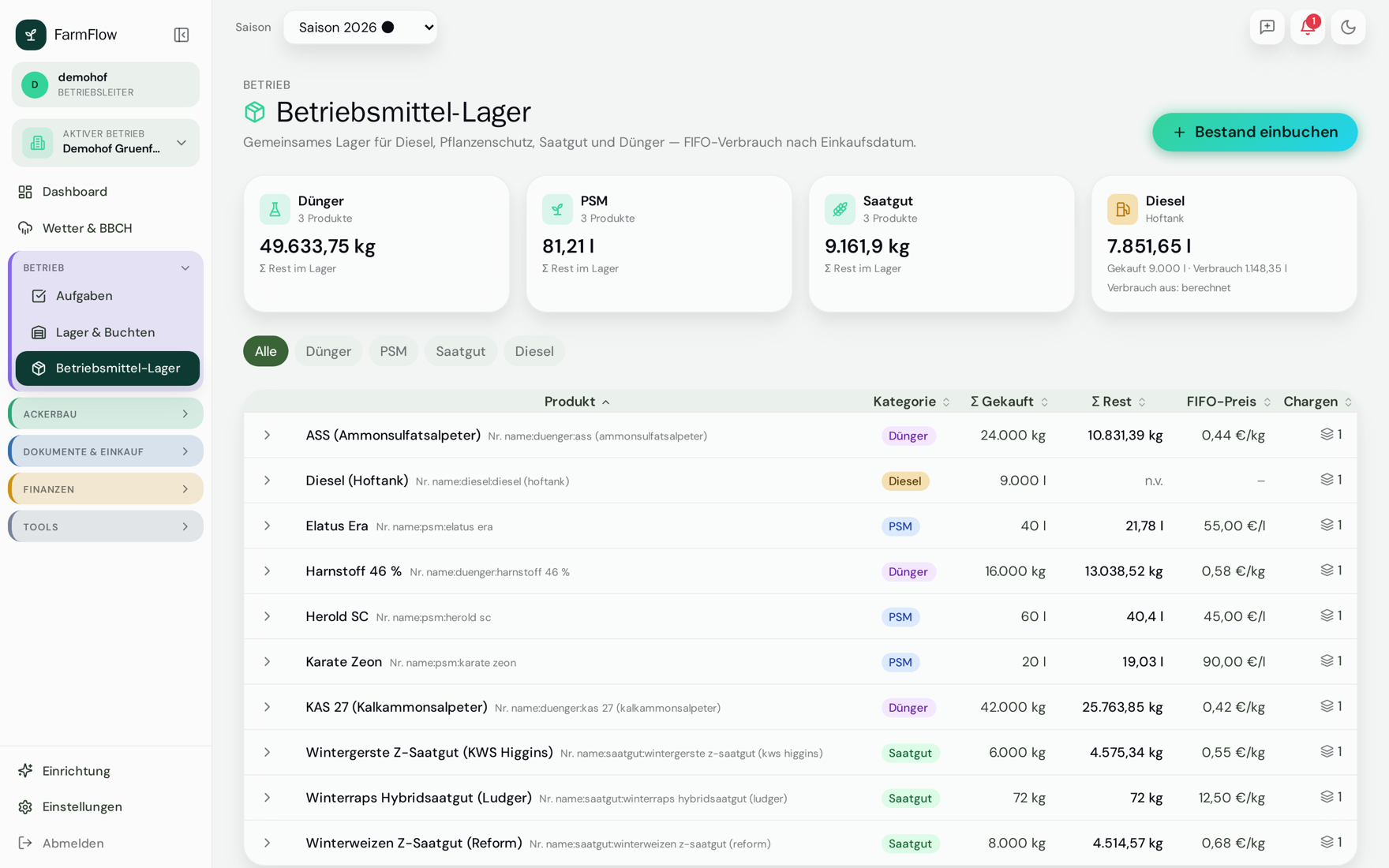
Task: Click the value 25.763,85 kg
Action: point(1122,707)
